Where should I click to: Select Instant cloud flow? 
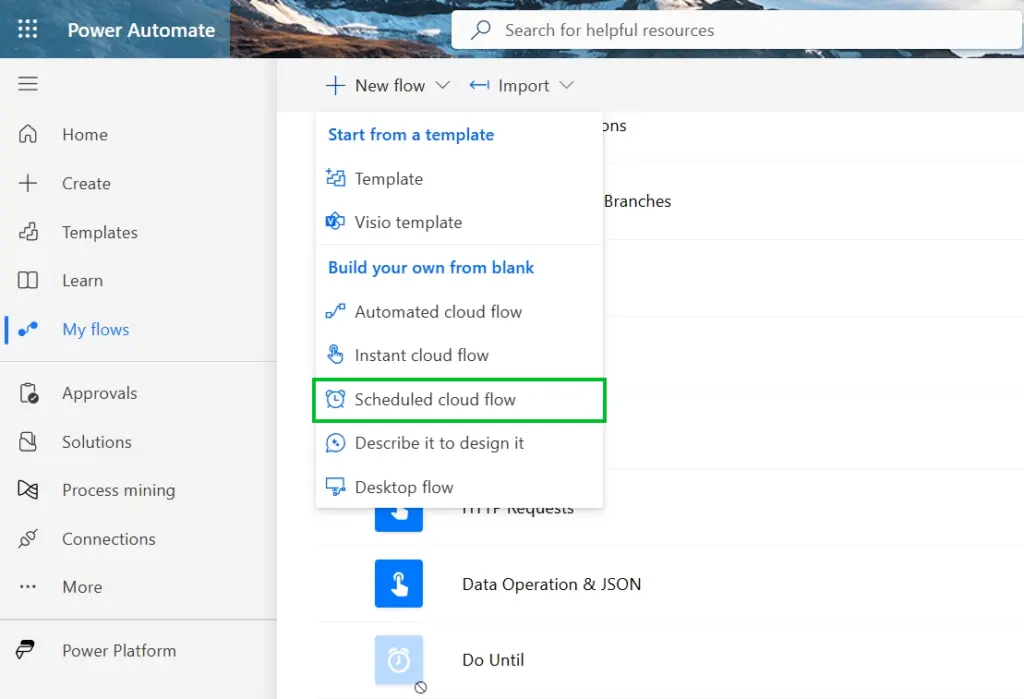tap(459, 355)
